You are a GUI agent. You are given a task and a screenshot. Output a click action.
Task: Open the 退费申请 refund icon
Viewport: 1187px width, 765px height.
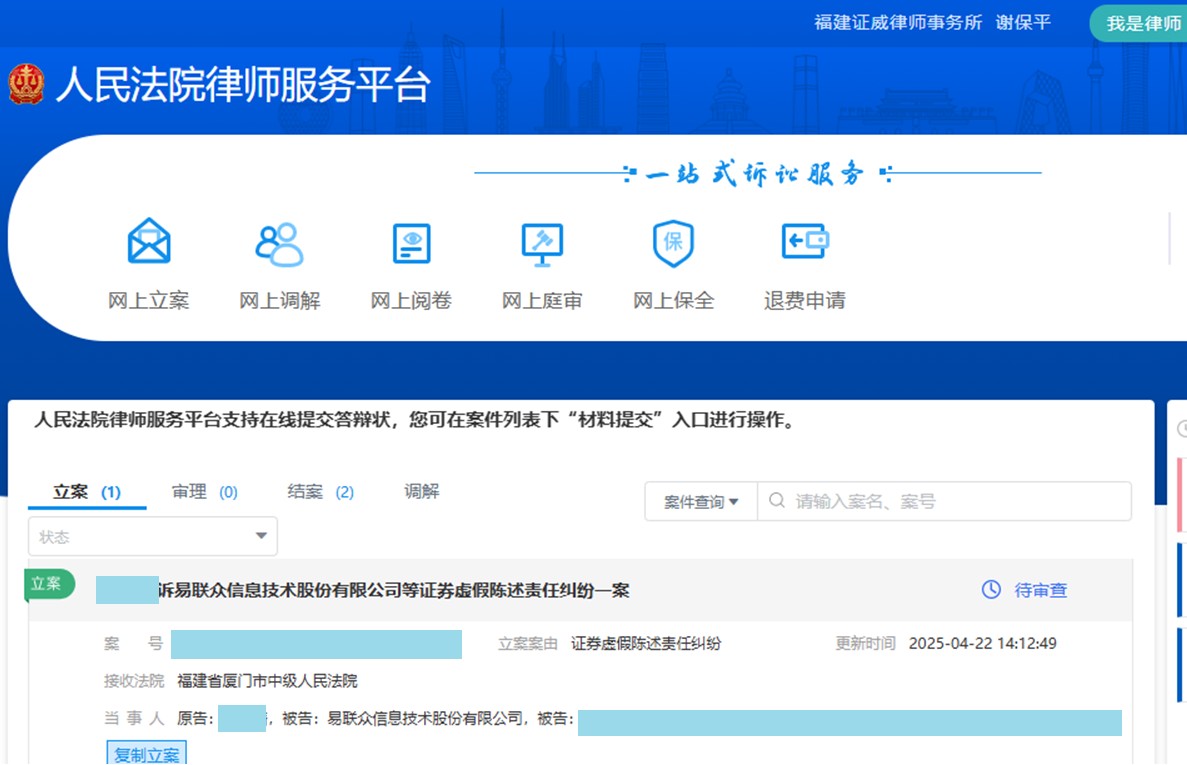tap(805, 241)
